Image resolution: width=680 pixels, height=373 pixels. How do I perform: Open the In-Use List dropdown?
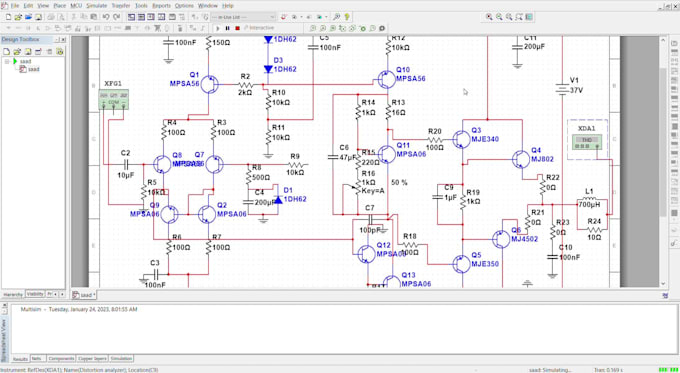(x=243, y=17)
